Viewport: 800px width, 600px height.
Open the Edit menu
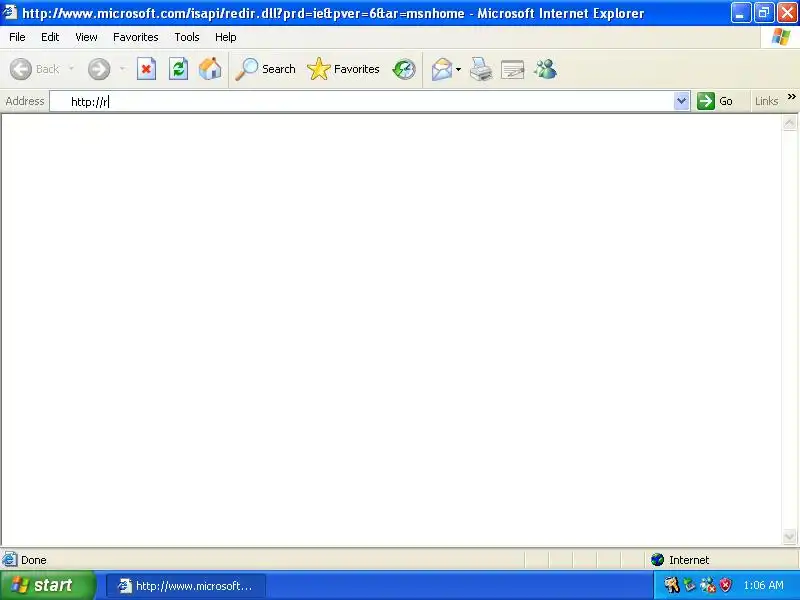click(50, 37)
